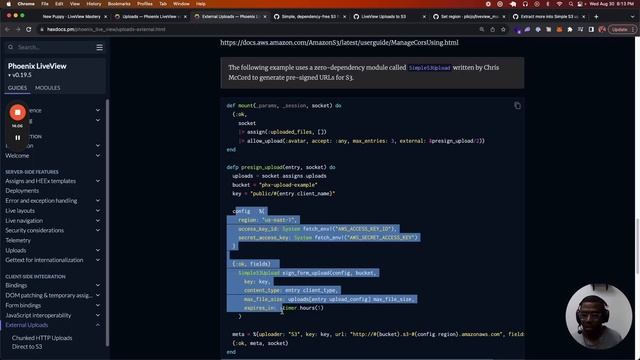Expand the Uploads section chevron
Screen dimensions: 640x360
click(98, 250)
